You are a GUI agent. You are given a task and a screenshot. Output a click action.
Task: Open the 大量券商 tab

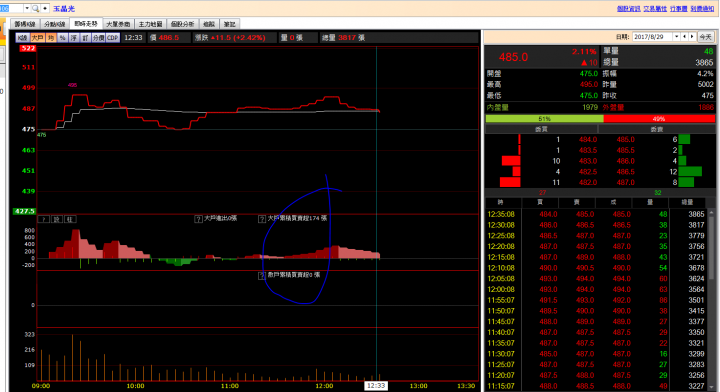click(x=118, y=24)
